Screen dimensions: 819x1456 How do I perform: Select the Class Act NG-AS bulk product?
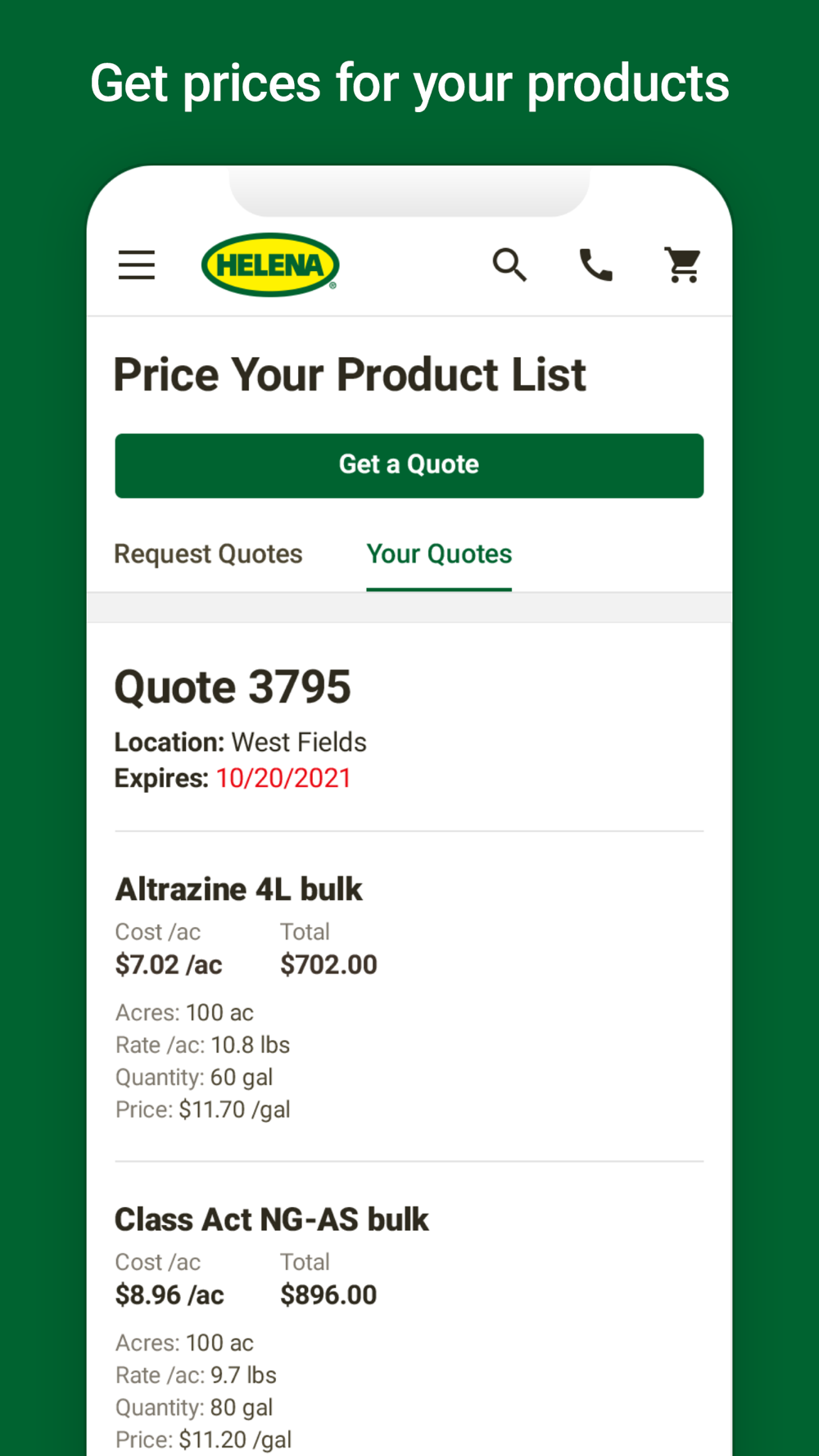(271, 1219)
